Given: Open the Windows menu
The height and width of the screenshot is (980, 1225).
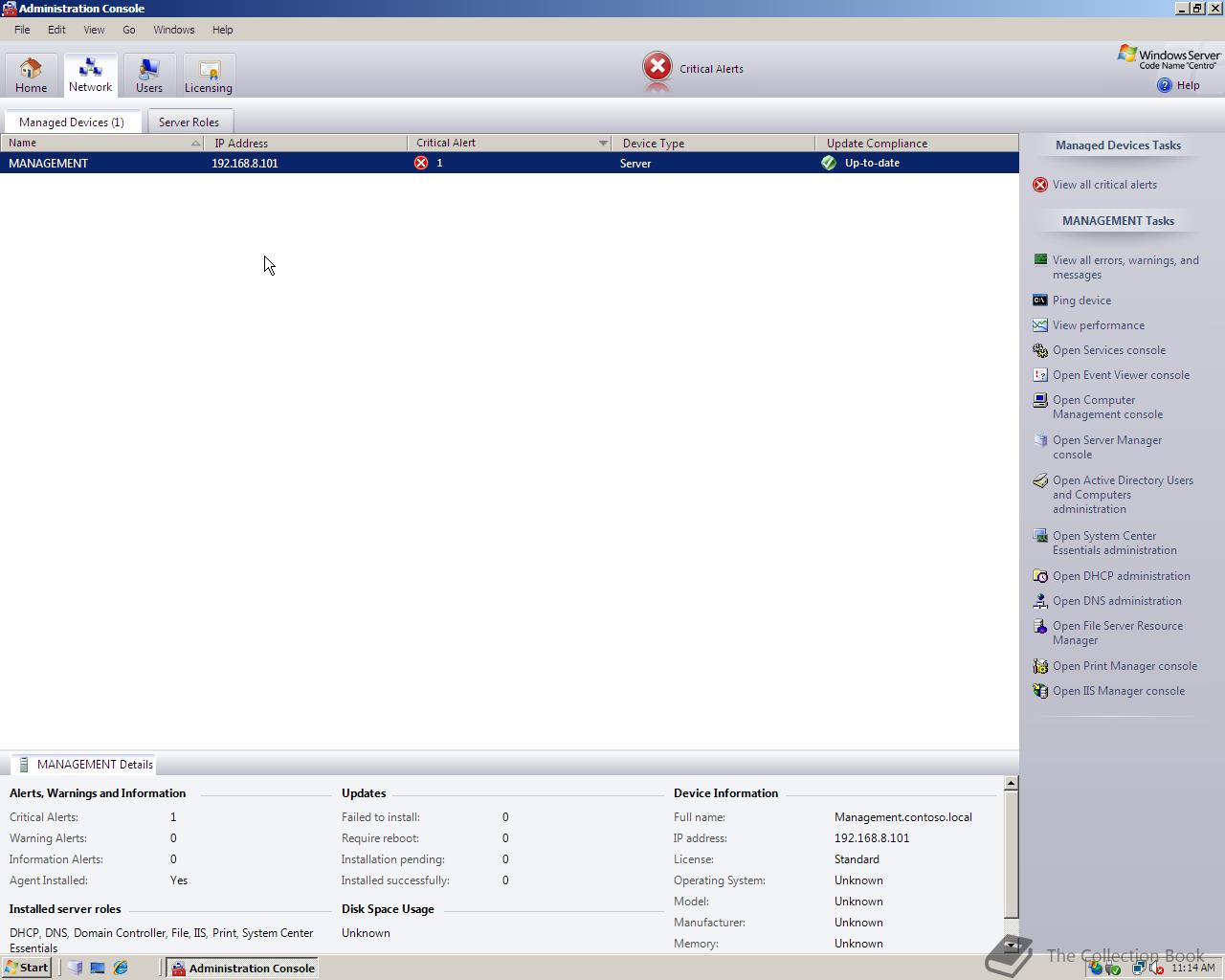Looking at the screenshot, I should pos(174,30).
